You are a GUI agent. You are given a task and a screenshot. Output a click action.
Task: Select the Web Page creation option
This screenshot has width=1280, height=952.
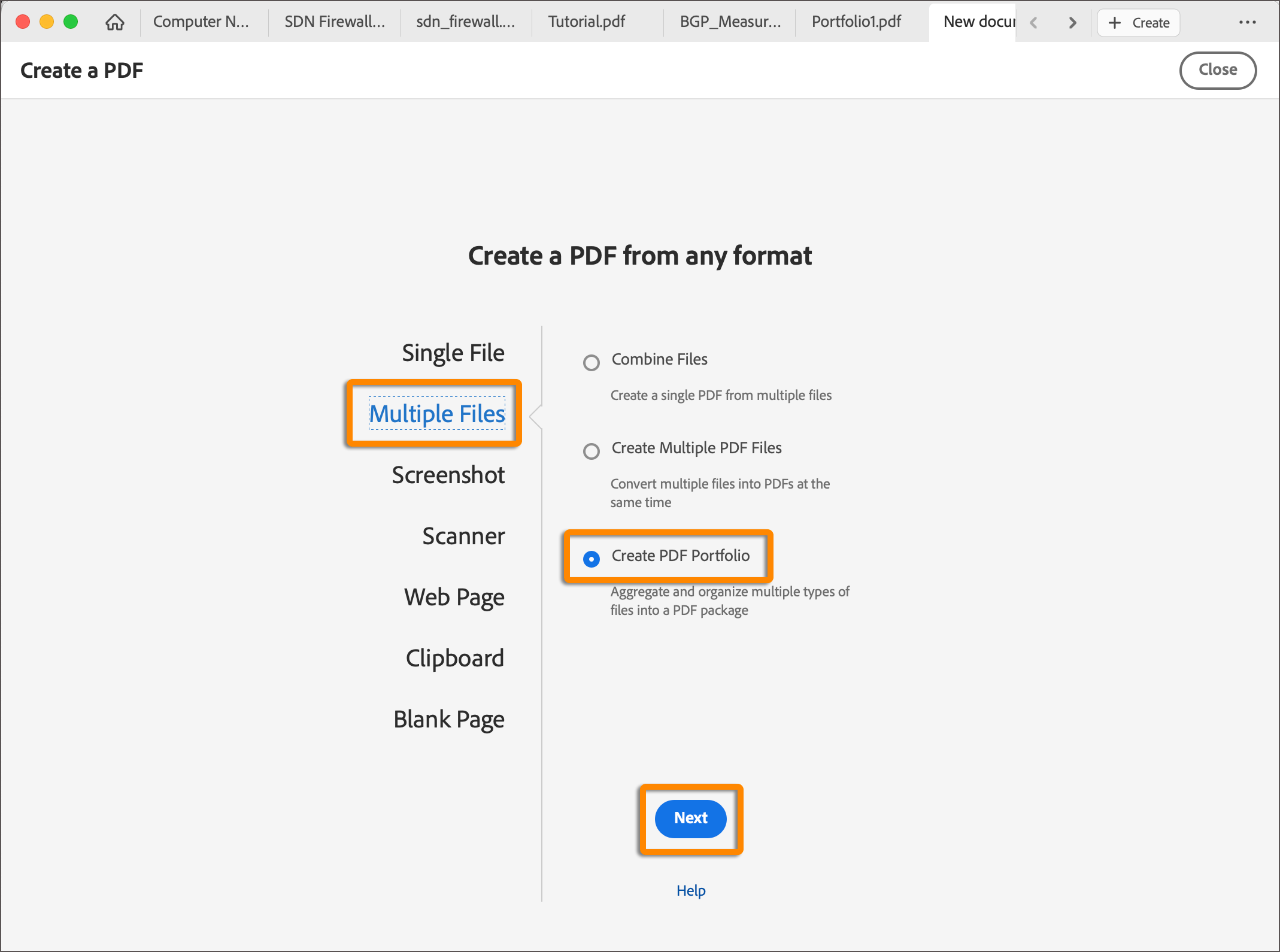(454, 597)
